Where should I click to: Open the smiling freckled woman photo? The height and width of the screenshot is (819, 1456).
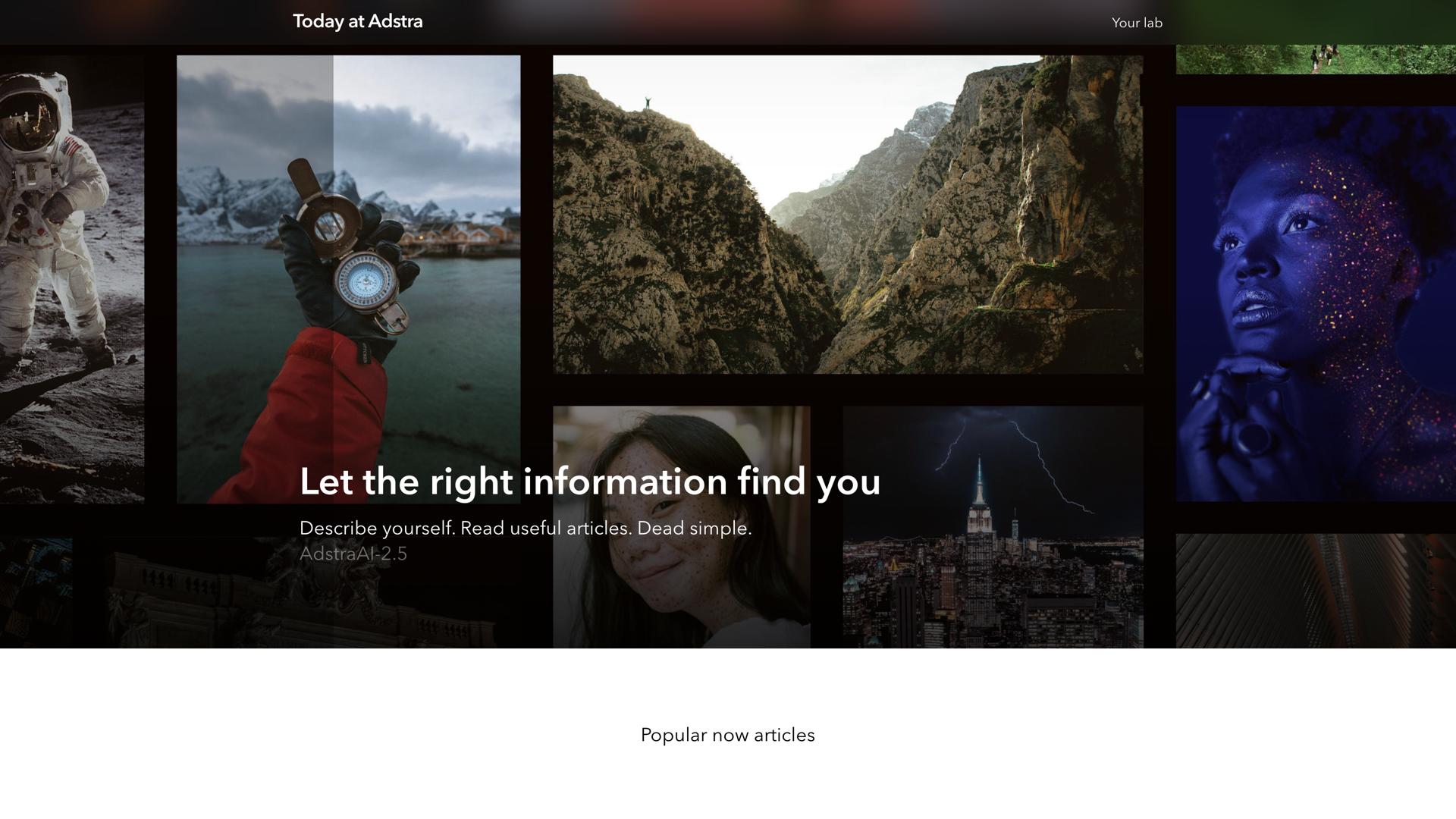(682, 527)
